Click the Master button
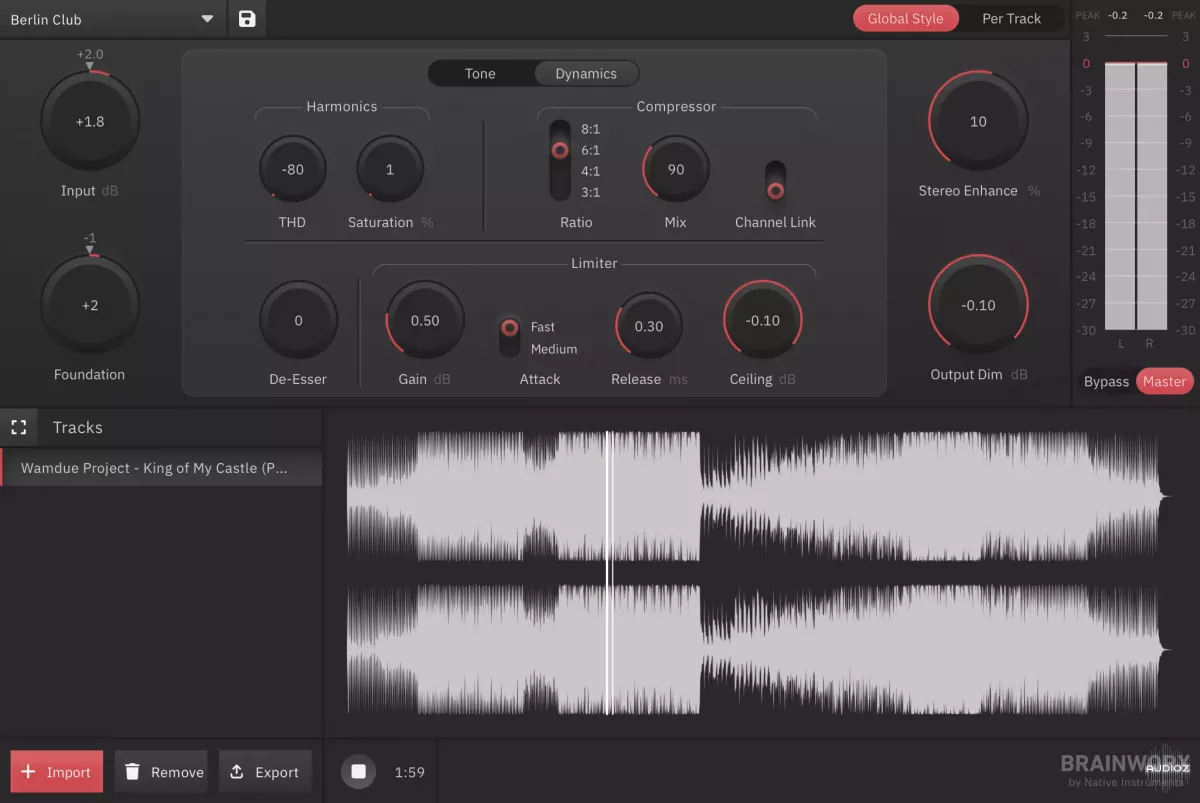This screenshot has height=803, width=1200. point(1164,381)
